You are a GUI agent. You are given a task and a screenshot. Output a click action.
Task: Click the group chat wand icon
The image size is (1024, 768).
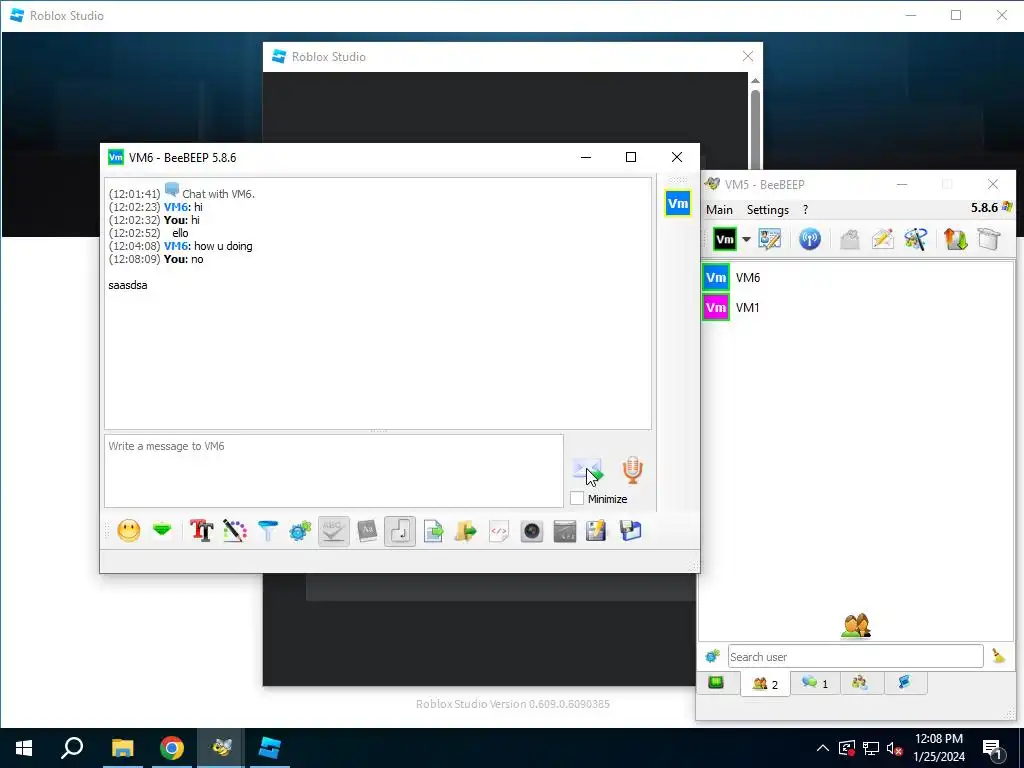[x=916, y=239]
